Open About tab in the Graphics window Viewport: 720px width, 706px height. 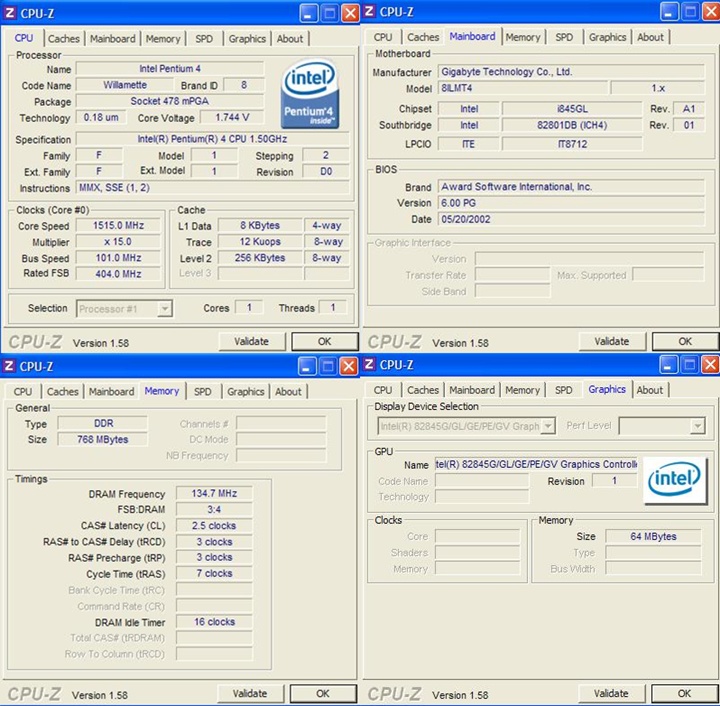(650, 390)
